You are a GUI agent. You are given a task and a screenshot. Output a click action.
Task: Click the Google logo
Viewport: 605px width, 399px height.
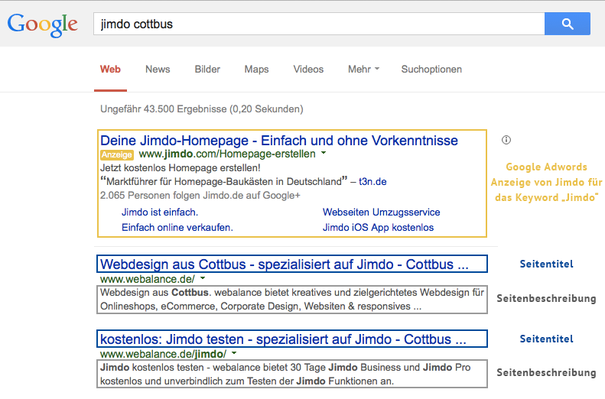coord(42,25)
